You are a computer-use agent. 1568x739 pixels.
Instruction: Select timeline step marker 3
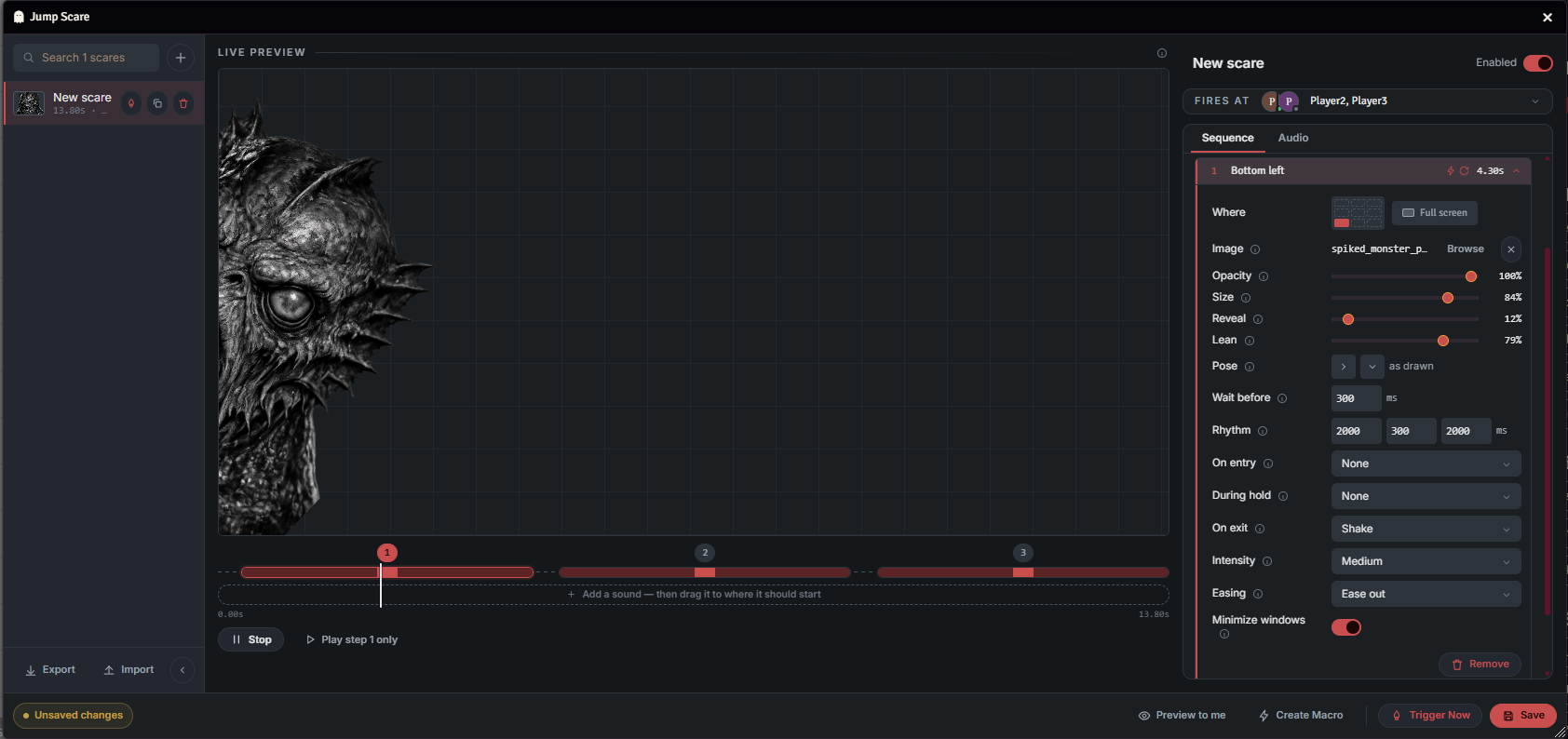(1023, 553)
